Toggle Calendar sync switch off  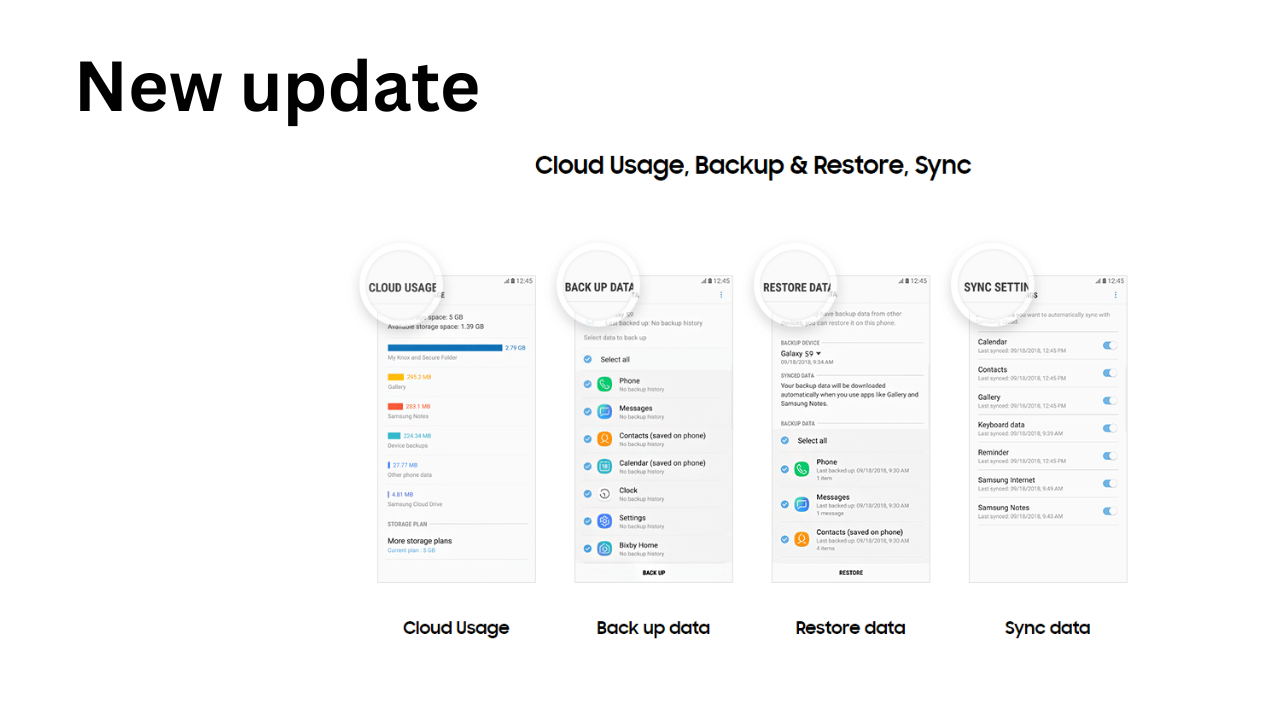[x=1109, y=345]
